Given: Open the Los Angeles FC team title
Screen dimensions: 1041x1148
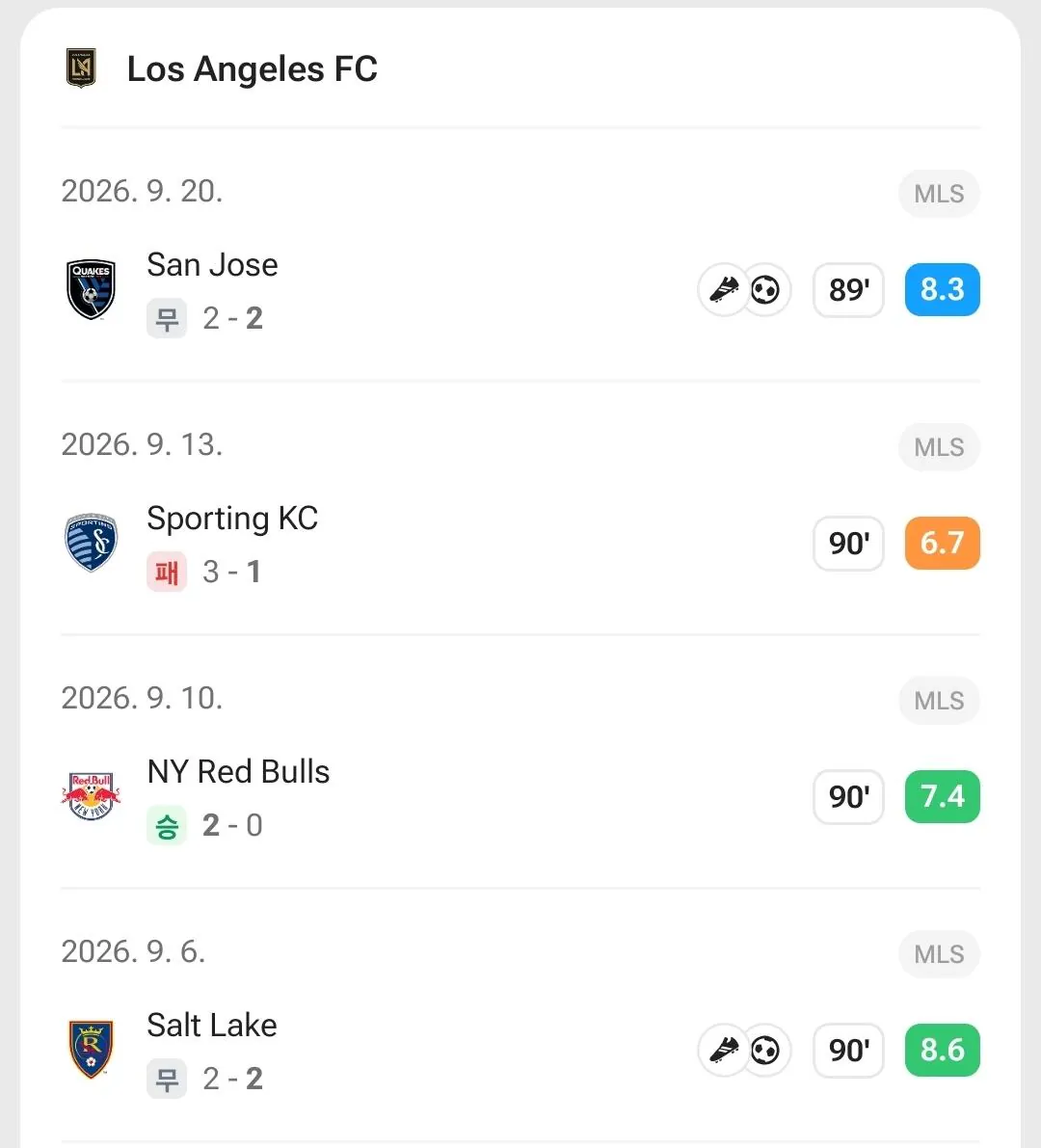Looking at the screenshot, I should [252, 69].
